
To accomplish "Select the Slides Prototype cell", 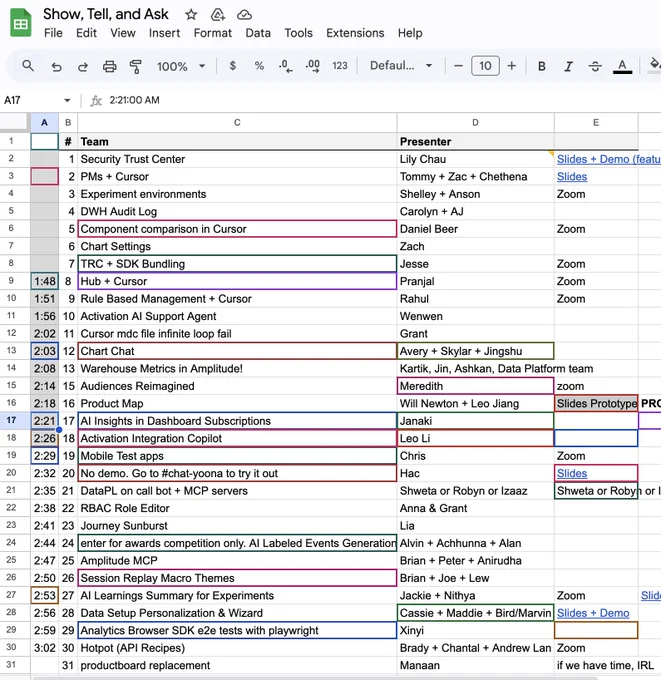I will (x=596, y=404).
